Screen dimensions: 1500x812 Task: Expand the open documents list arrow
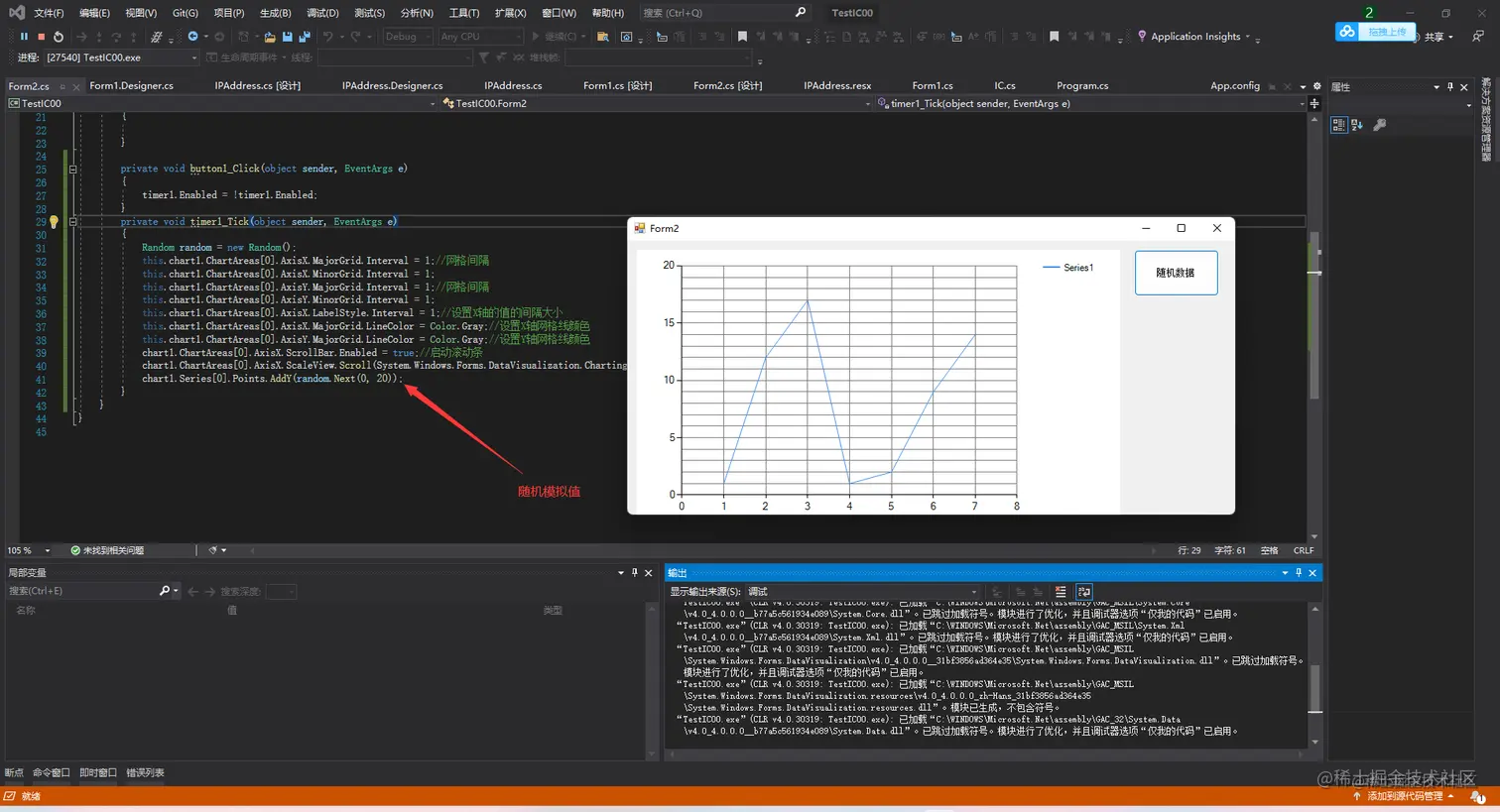[1303, 86]
